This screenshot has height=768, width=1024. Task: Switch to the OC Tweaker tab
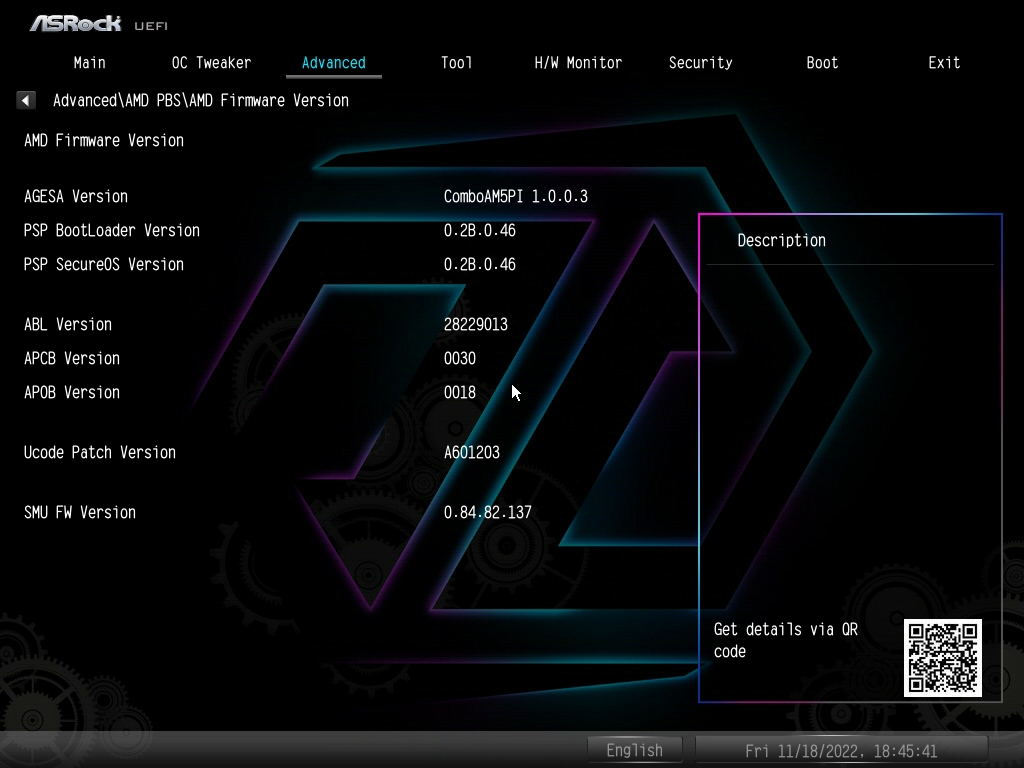click(211, 63)
